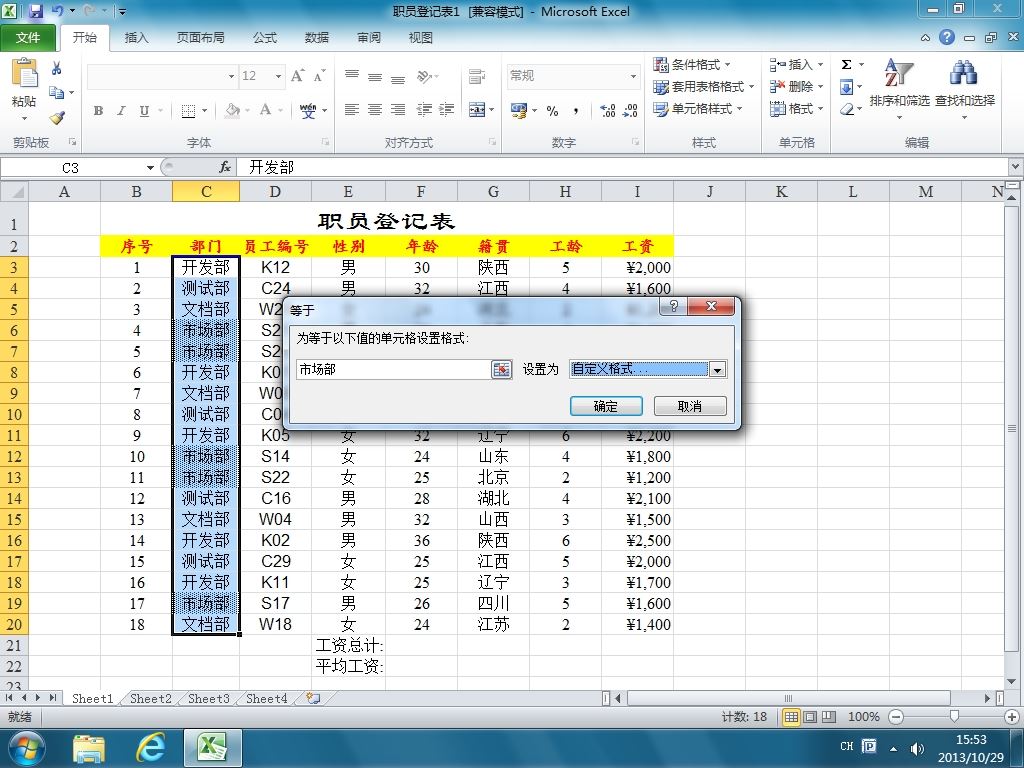Open the number format dropdown showing 常规

(x=633, y=76)
